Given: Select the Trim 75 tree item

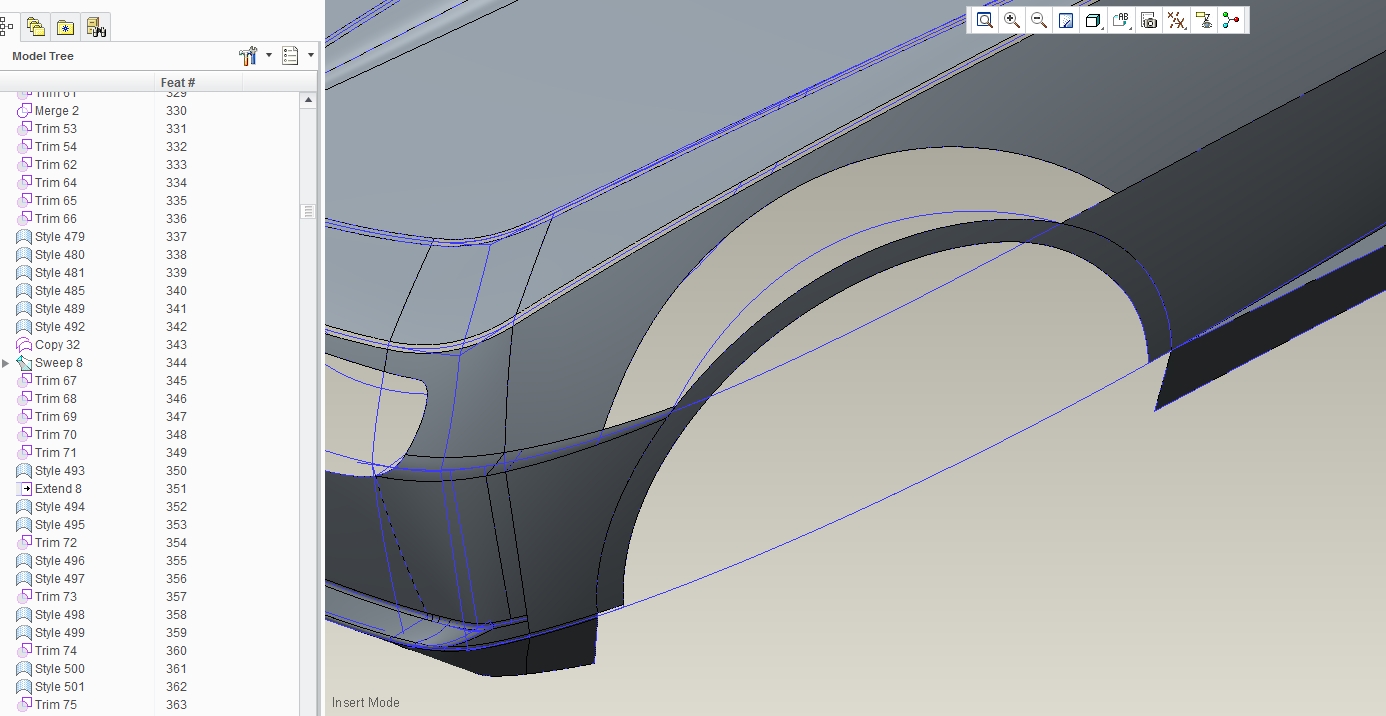Looking at the screenshot, I should [x=56, y=705].
